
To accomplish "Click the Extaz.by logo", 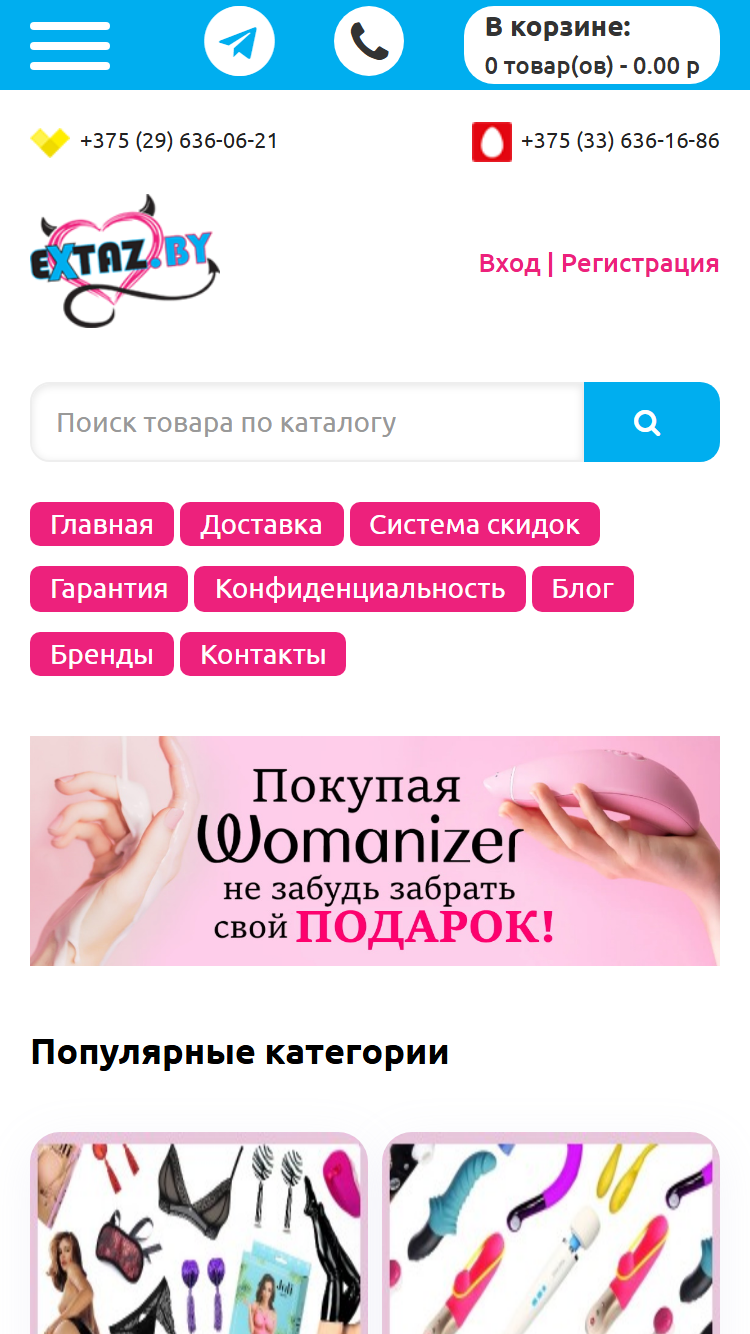I will [125, 261].
